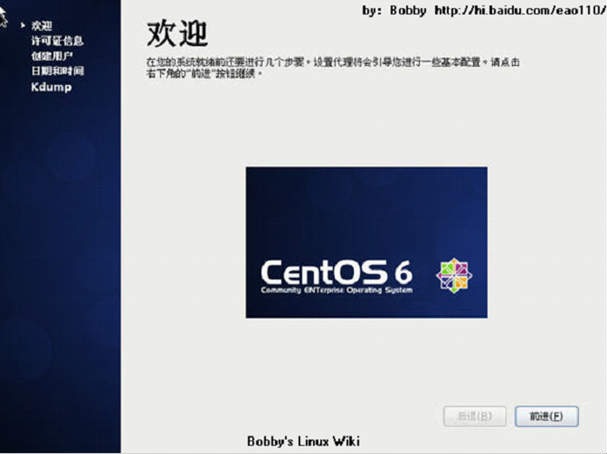
Task: Click the large 欢迎 page heading
Action: click(x=178, y=34)
